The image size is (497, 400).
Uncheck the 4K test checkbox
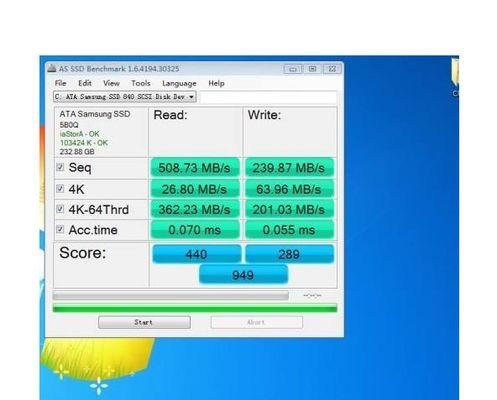pyautogui.click(x=60, y=189)
